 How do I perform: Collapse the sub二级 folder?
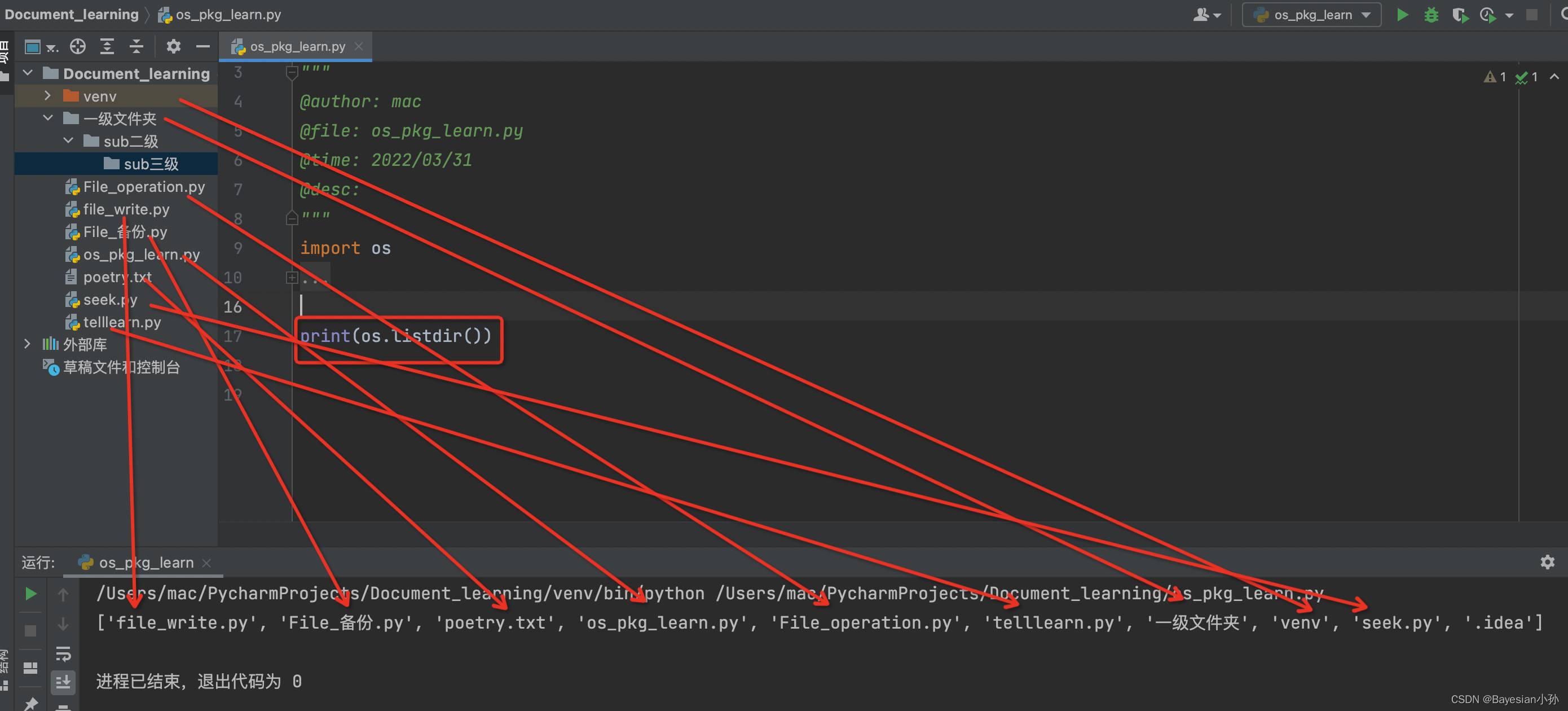tap(68, 141)
